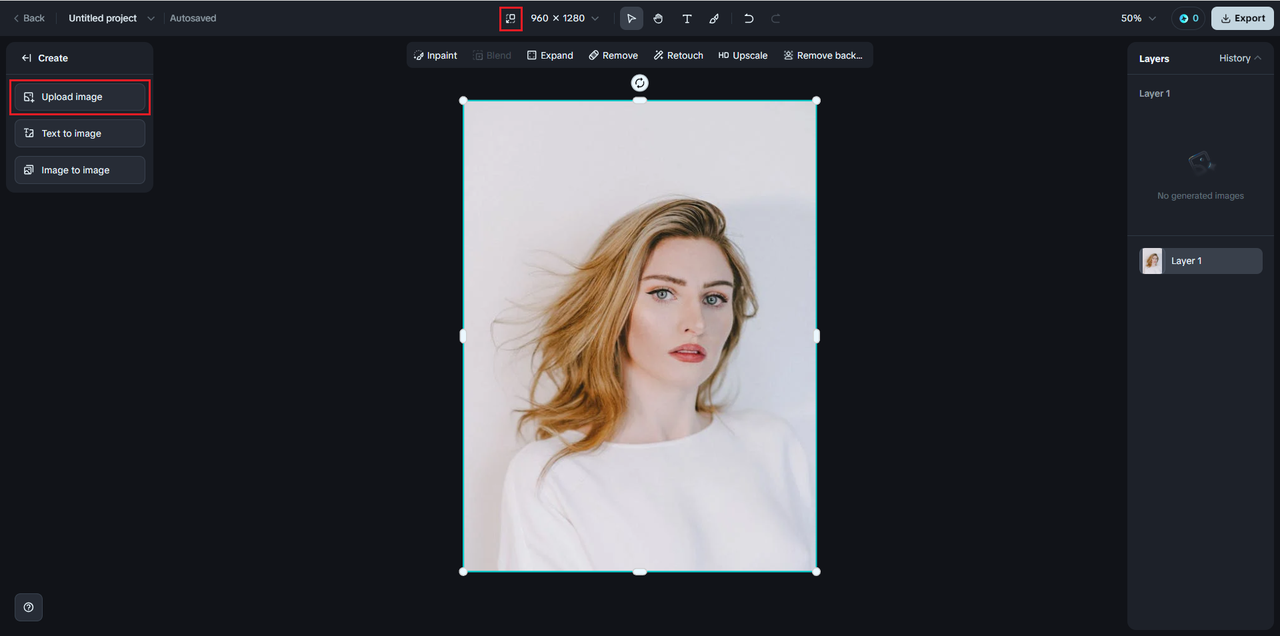This screenshot has height=636, width=1280.
Task: Click the canvas resize icon
Action: (x=511, y=18)
